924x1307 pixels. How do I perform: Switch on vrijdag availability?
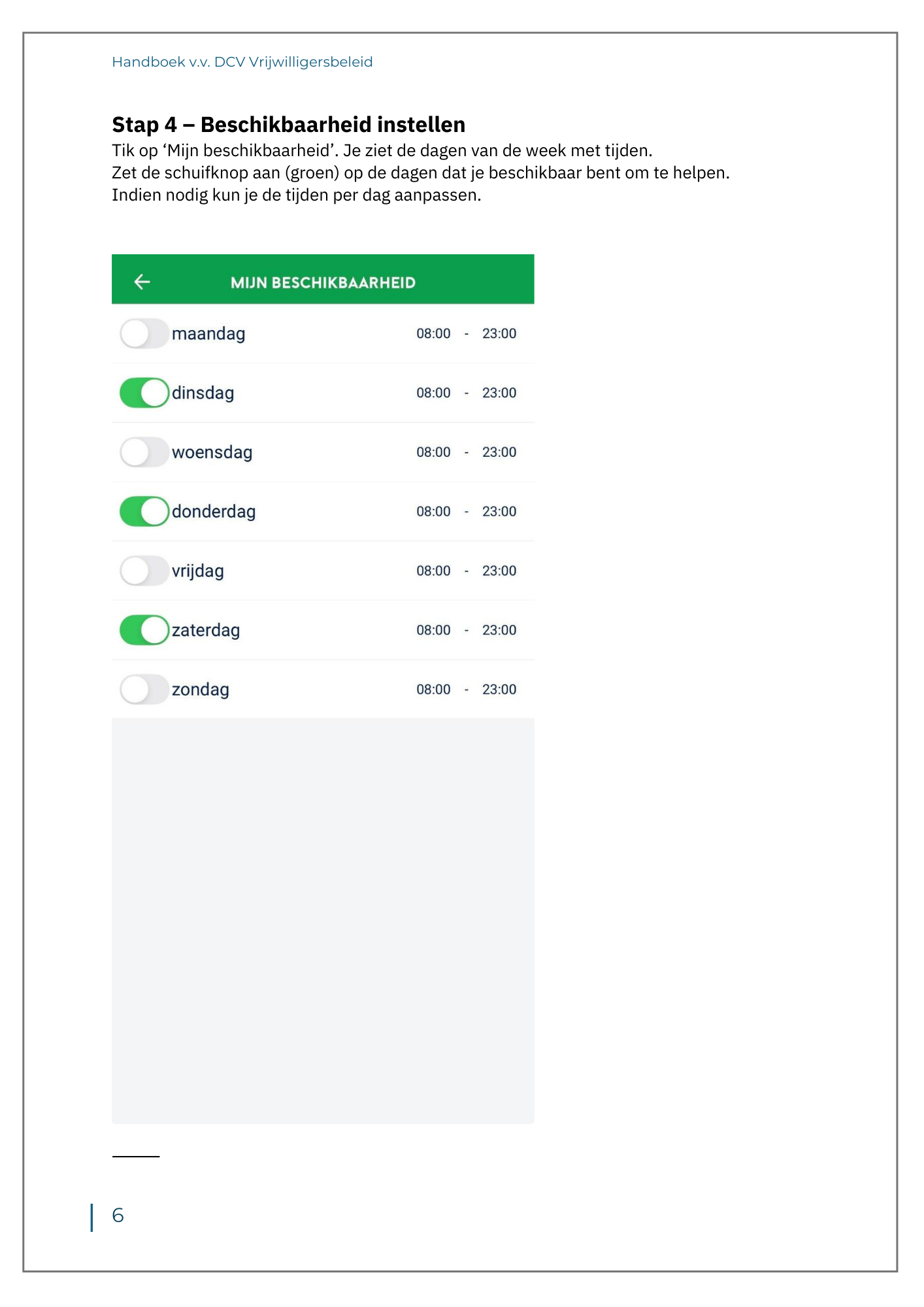pyautogui.click(x=144, y=571)
